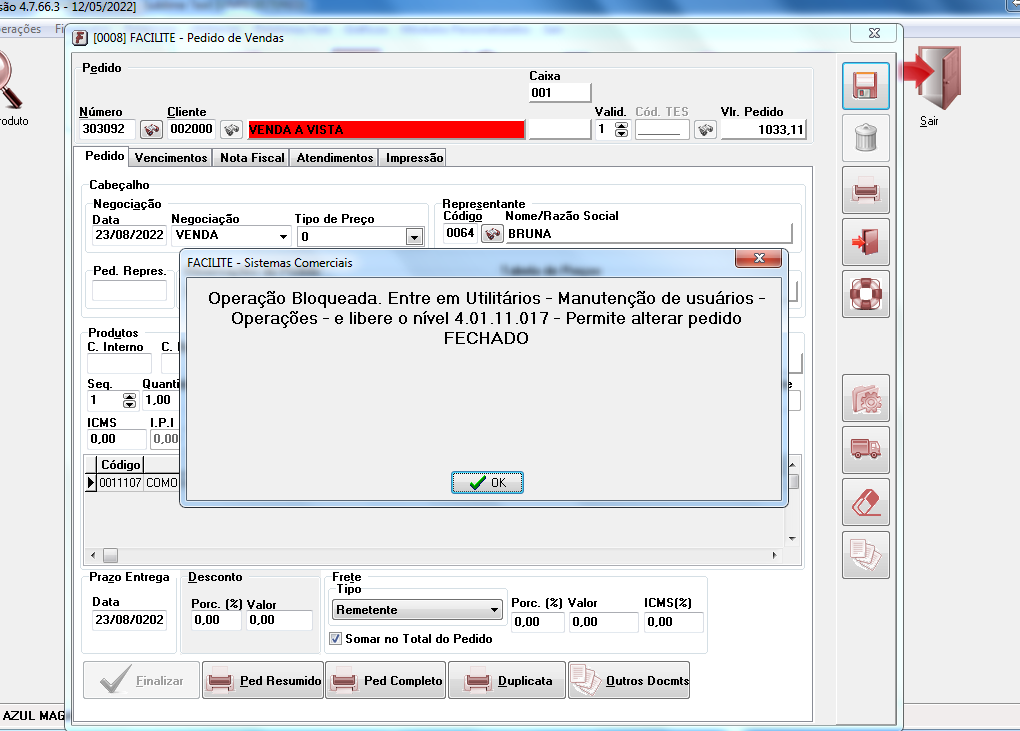Click the Cliente code field 002000
Viewport: 1020px width, 731px height.
click(191, 129)
